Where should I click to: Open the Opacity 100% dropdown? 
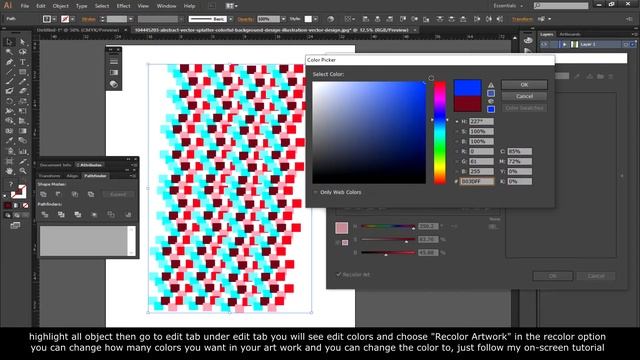click(283, 19)
